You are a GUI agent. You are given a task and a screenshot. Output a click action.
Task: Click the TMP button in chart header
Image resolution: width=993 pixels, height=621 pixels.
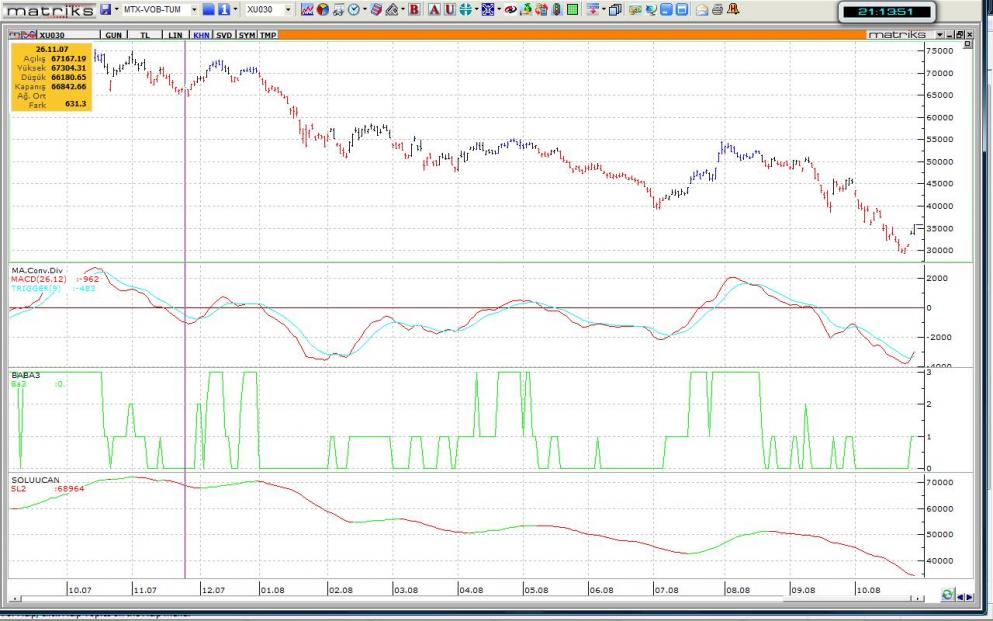[x=268, y=35]
